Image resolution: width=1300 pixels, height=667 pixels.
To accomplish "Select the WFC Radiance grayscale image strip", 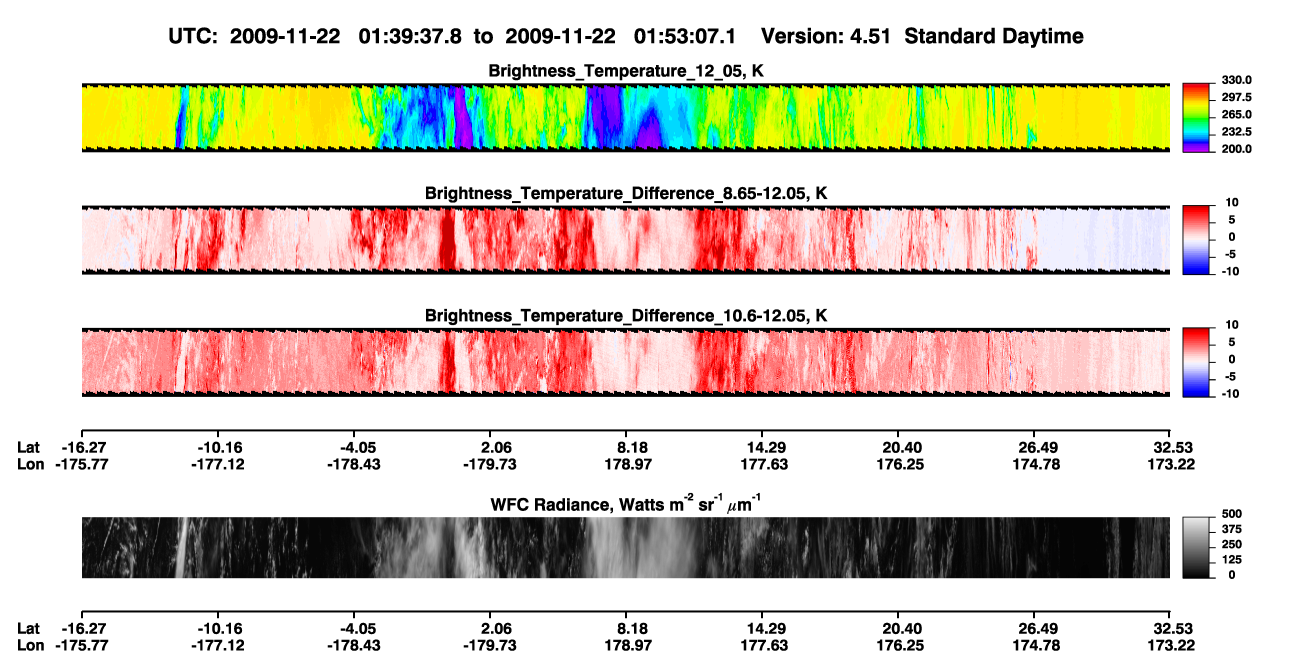I will tap(625, 547).
